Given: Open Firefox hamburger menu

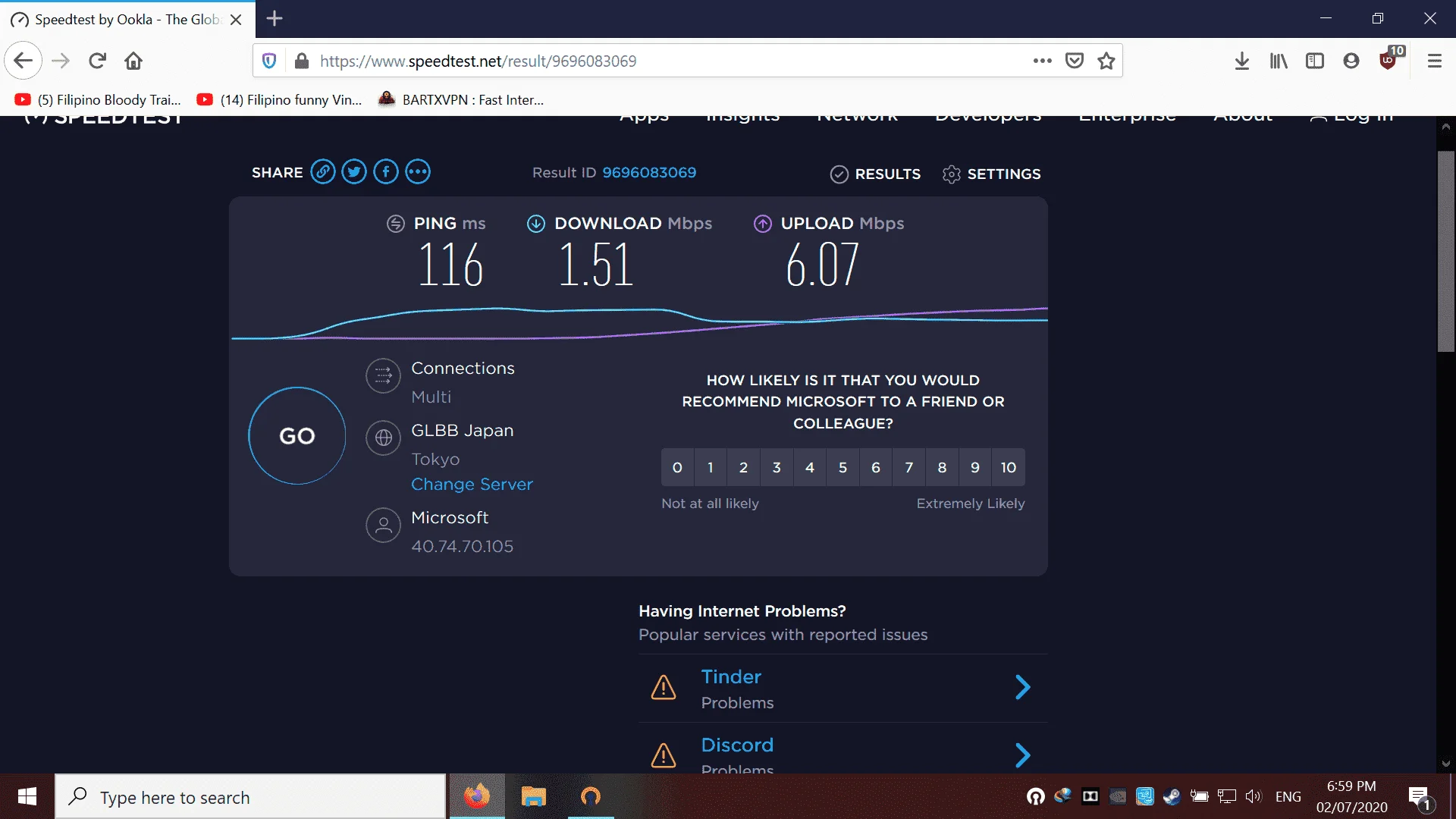Looking at the screenshot, I should [1435, 61].
